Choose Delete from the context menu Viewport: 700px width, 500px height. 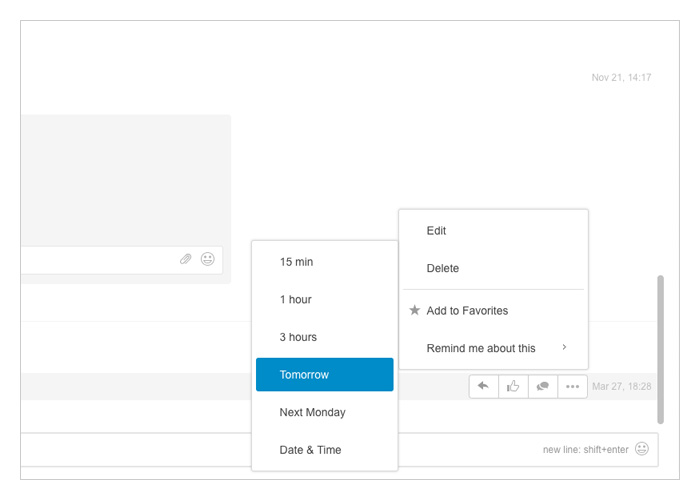click(x=493, y=268)
